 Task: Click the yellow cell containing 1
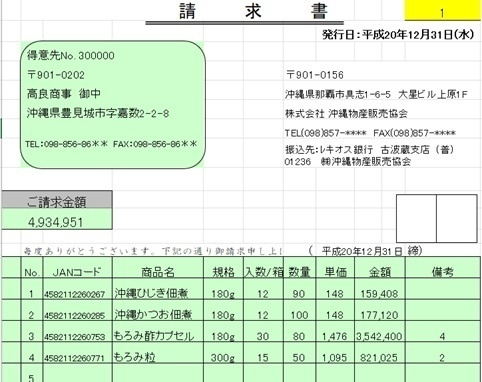pos(443,10)
